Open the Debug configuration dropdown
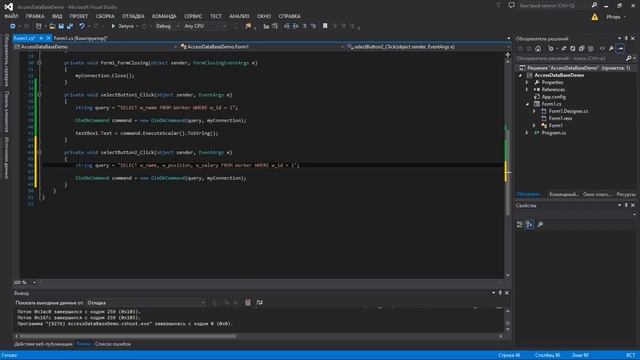This screenshot has width=640, height=360. coord(167,26)
